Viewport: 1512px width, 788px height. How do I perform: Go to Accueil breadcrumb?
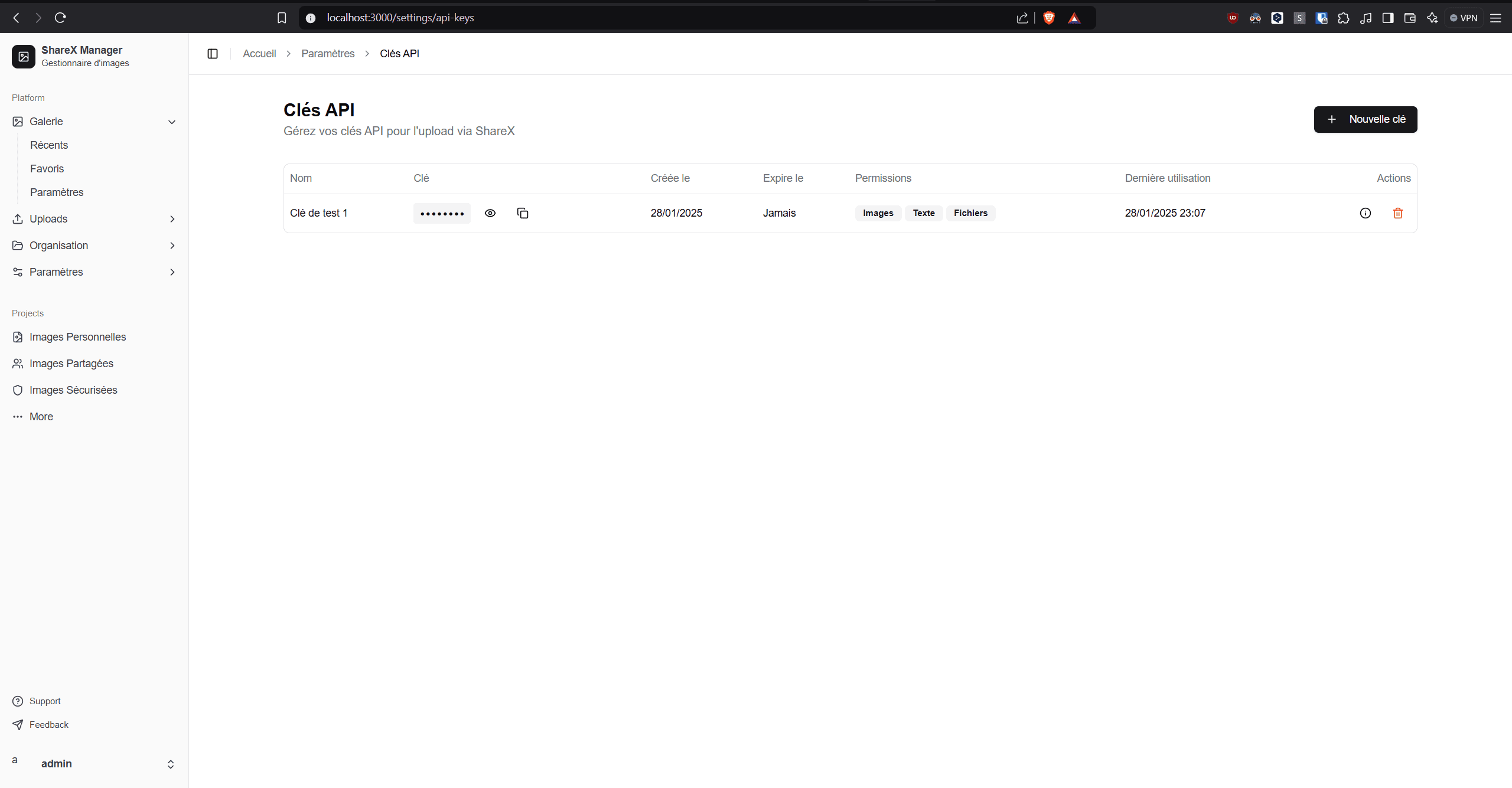click(x=259, y=54)
